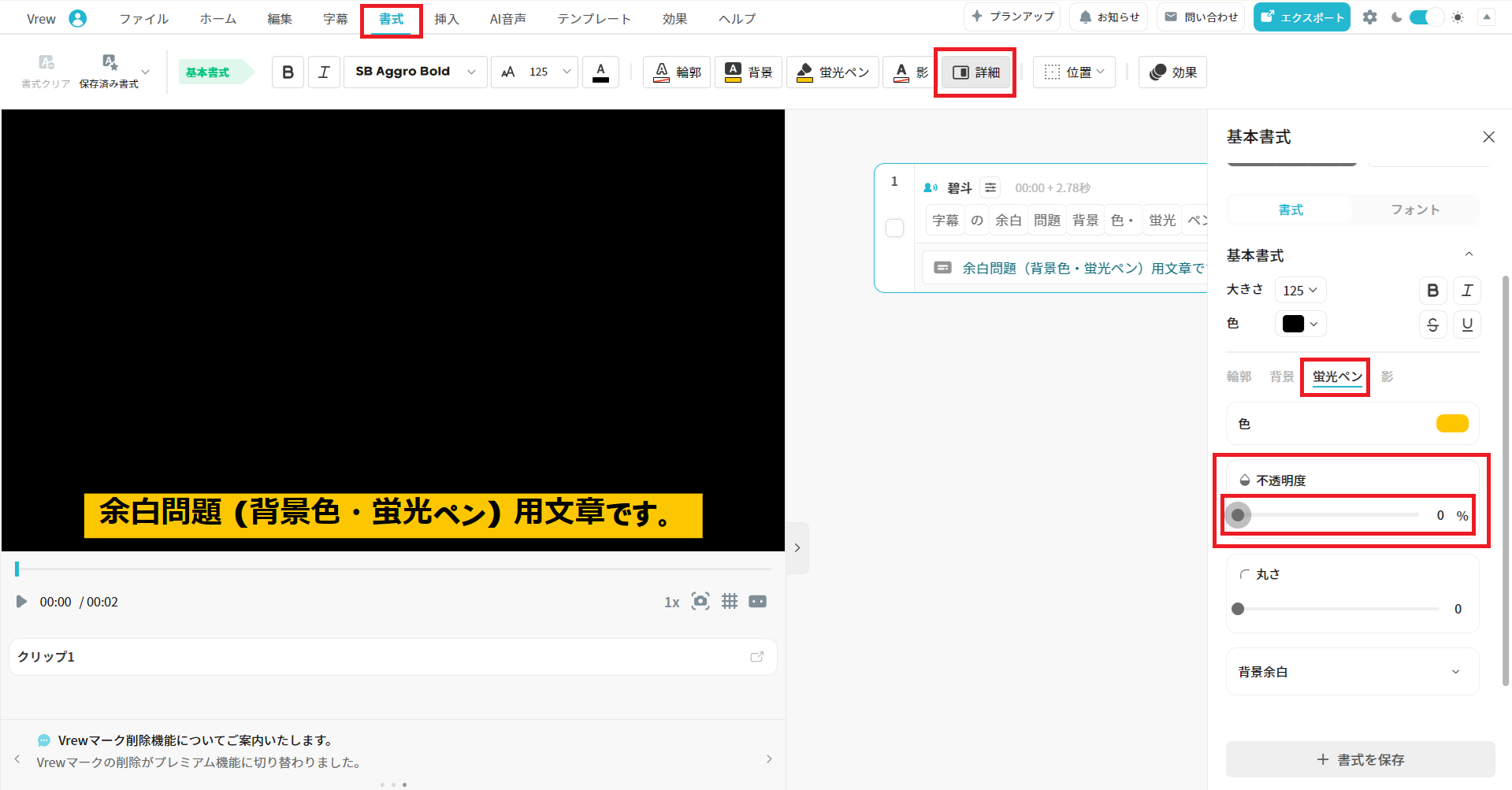This screenshot has width=1512, height=790.
Task: Click the 輪郭 outline toolbar button
Action: coord(677,72)
